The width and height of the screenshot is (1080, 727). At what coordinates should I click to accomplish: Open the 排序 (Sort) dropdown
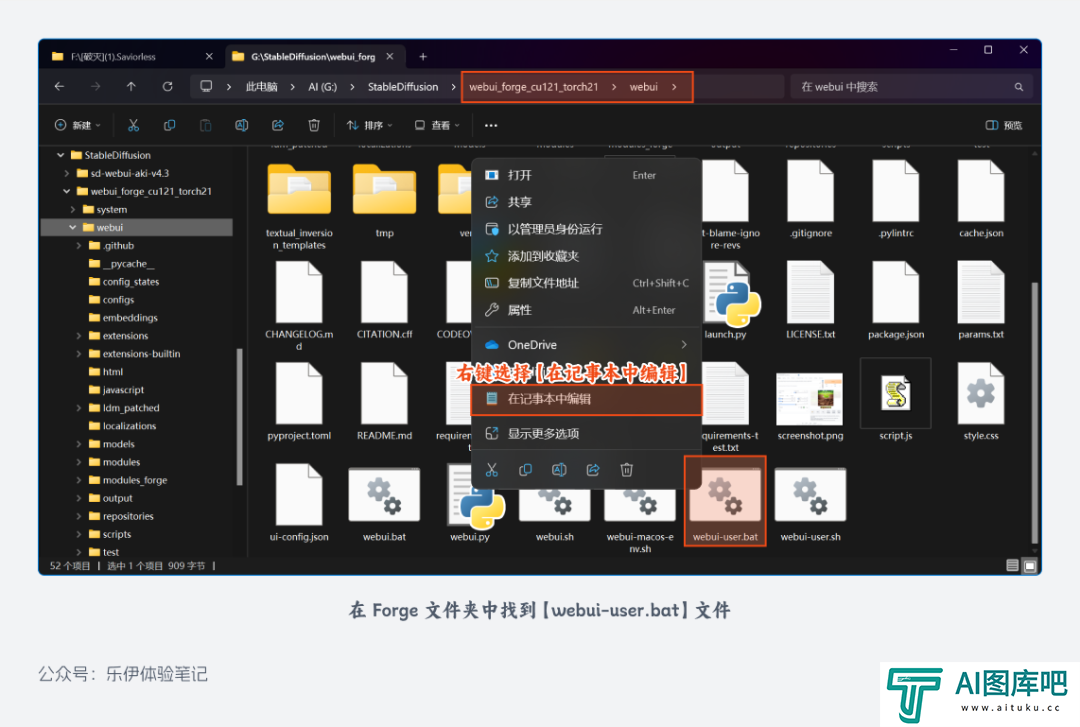pos(370,125)
